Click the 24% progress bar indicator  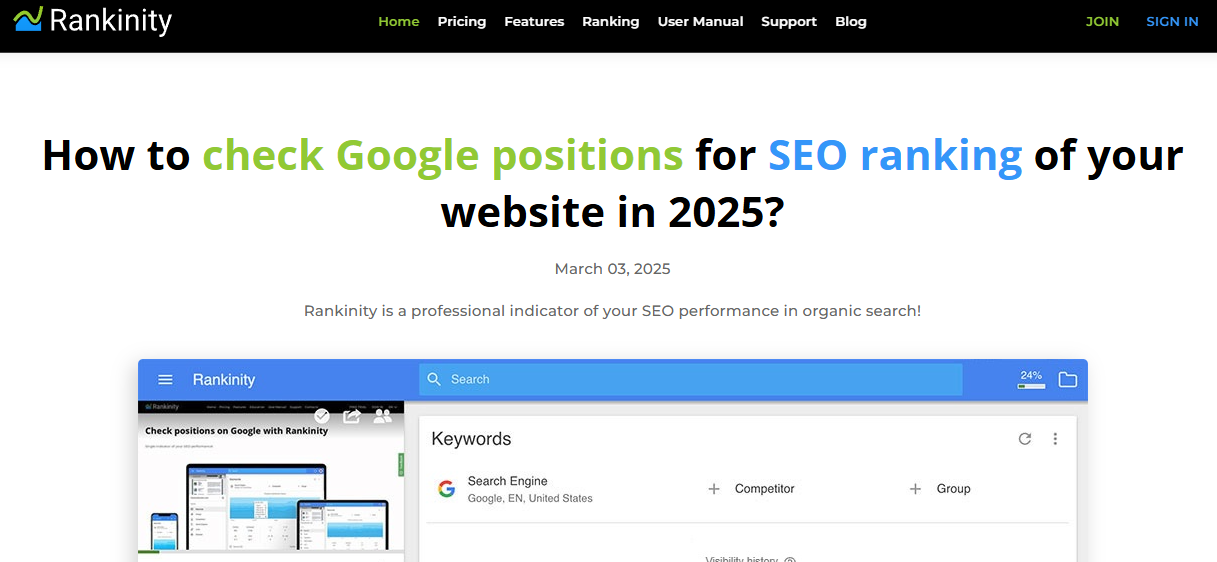pos(1031,380)
